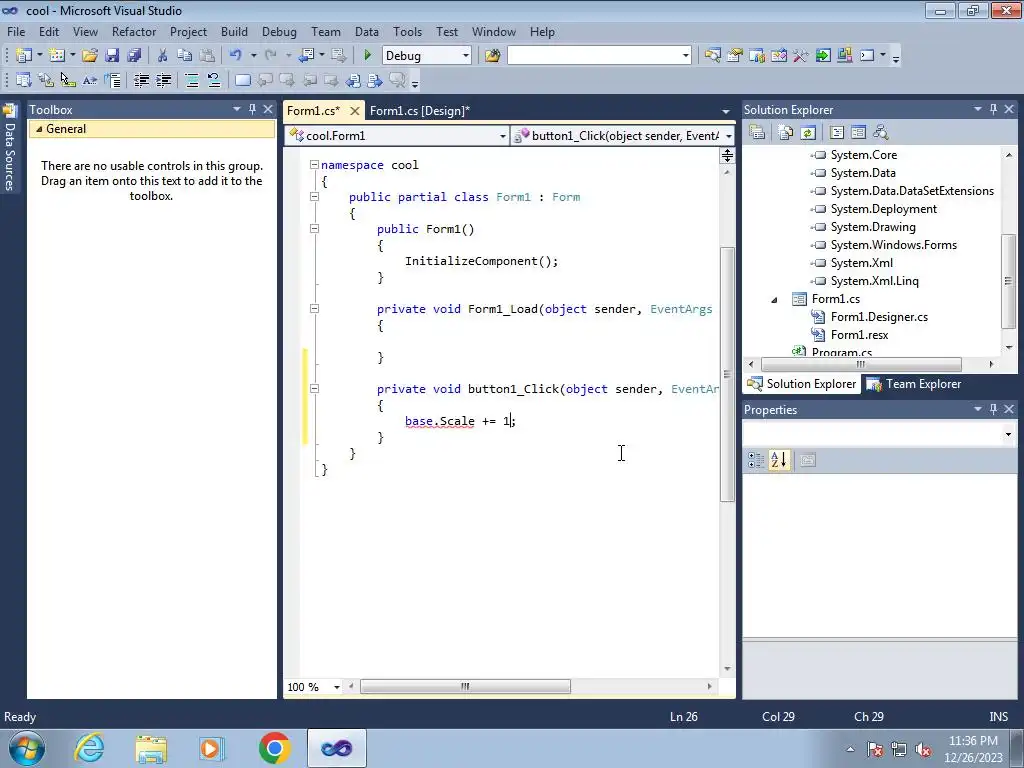The image size is (1024, 768).
Task: Save the current file with the floppy icon
Action: [112, 56]
